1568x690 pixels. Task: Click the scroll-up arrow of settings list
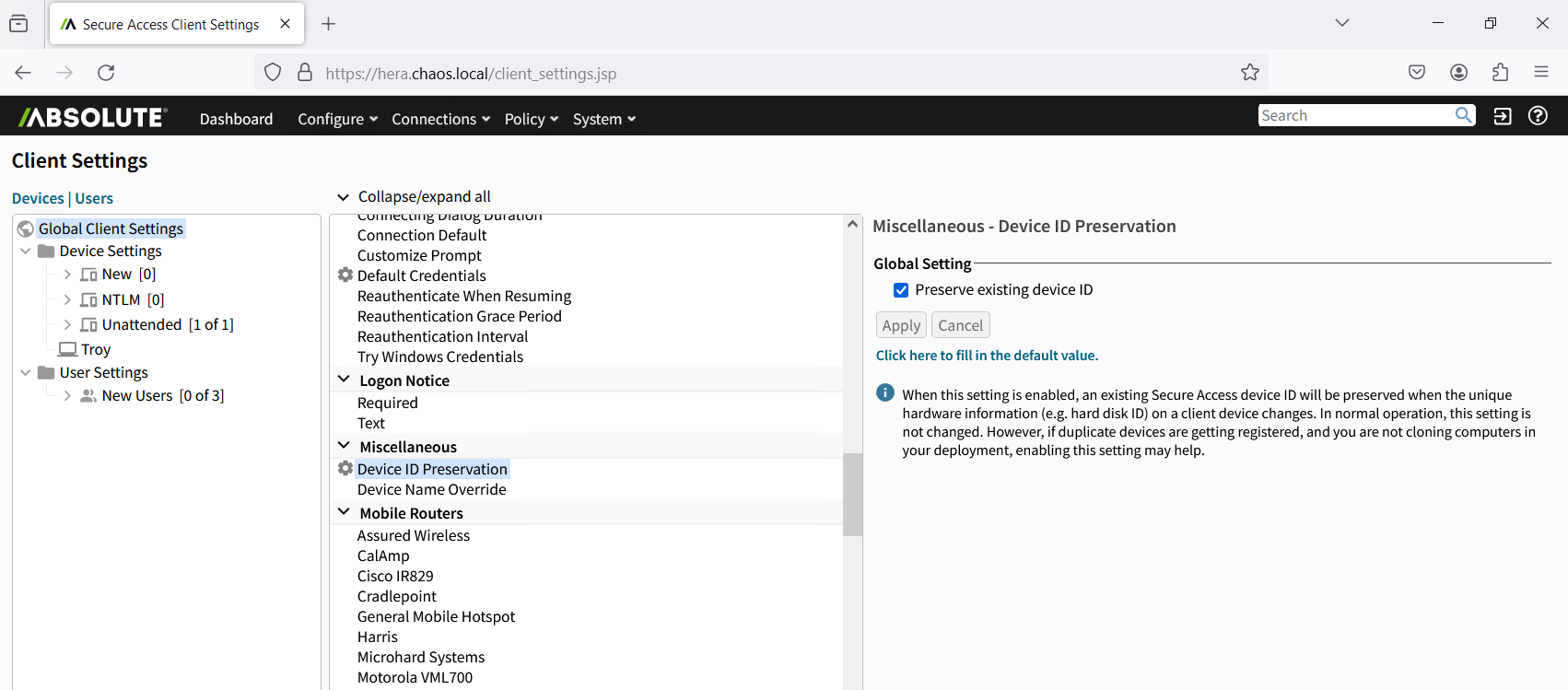point(852,224)
